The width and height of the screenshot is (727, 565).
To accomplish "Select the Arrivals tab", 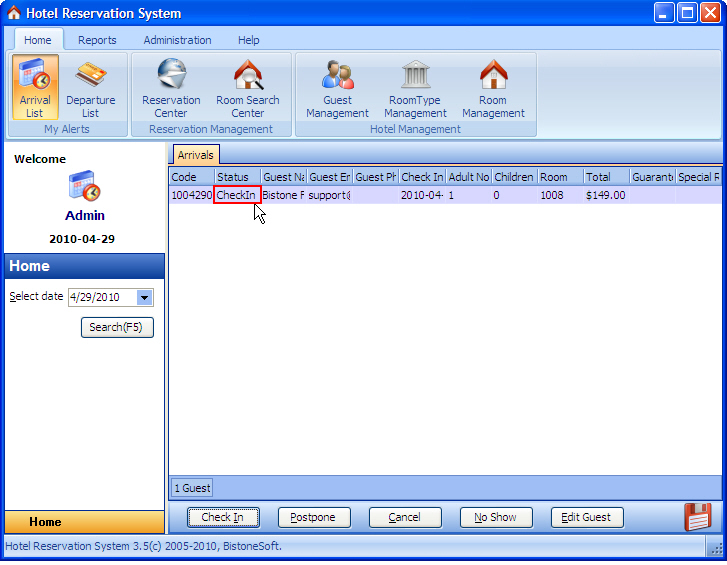I will click(195, 155).
